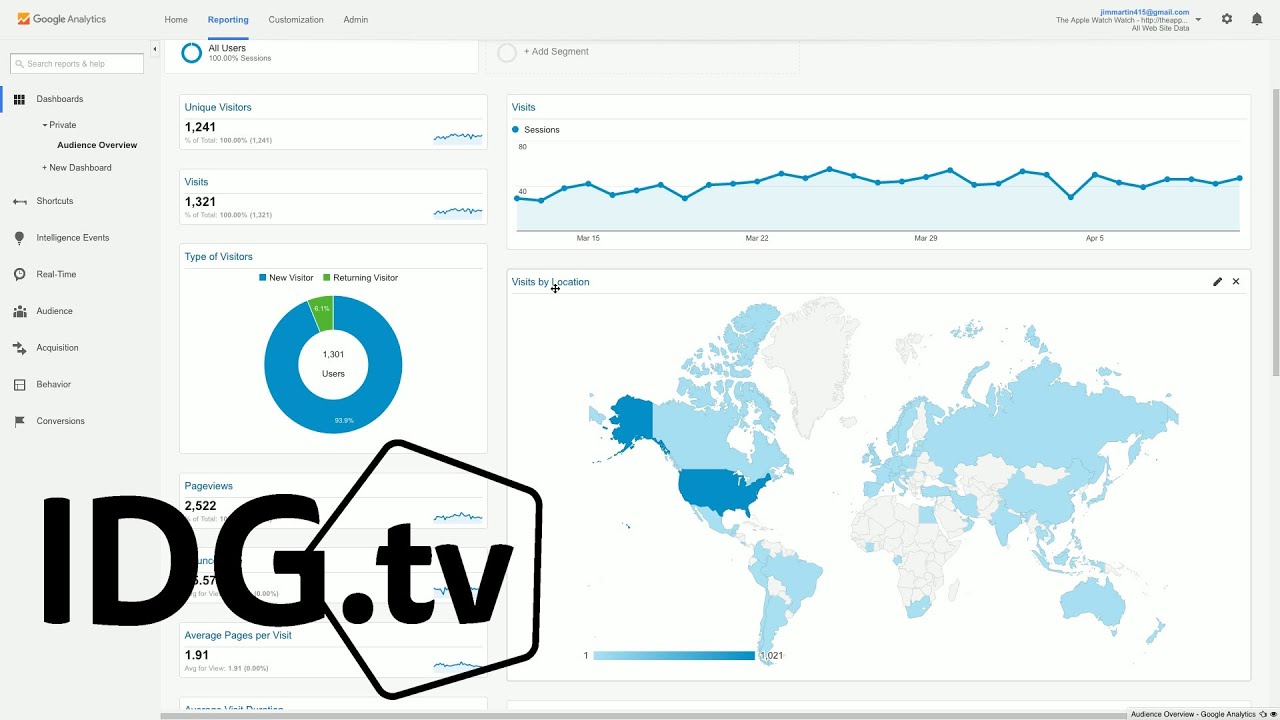The image size is (1280, 720).
Task: Click the Unique Visitors widget title
Action: tap(218, 107)
